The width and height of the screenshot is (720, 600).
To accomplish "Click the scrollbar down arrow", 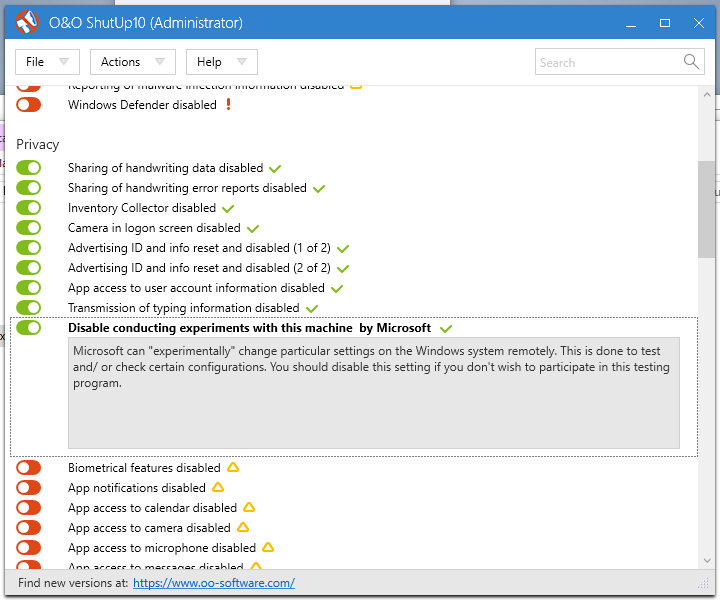I will coord(707,561).
